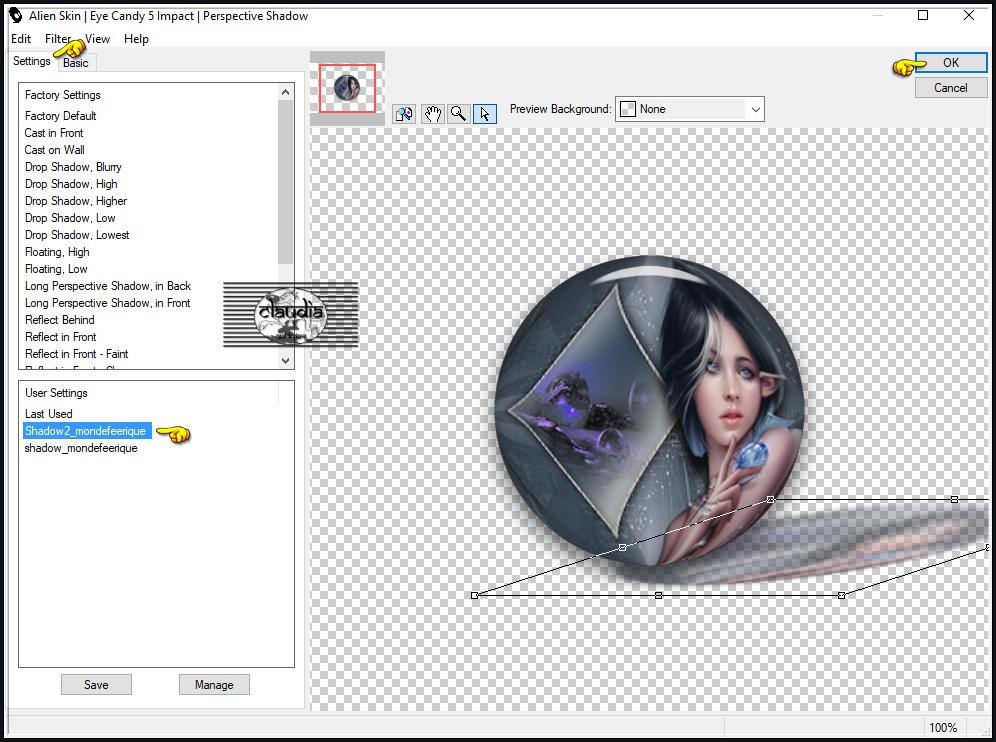Screen dimensions: 996x742
Task: Click the shadow box bottom-left corner handle
Action: tap(474, 595)
